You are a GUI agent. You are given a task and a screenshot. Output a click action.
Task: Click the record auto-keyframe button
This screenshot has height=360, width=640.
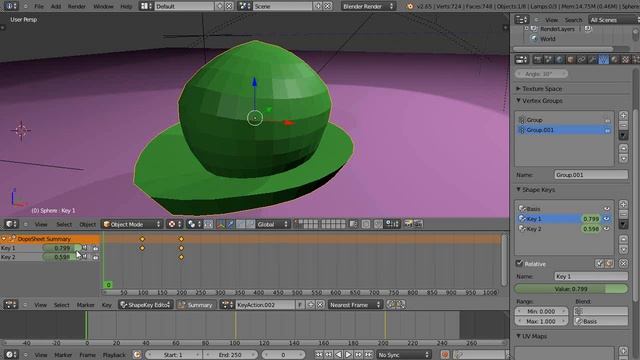click(x=445, y=355)
